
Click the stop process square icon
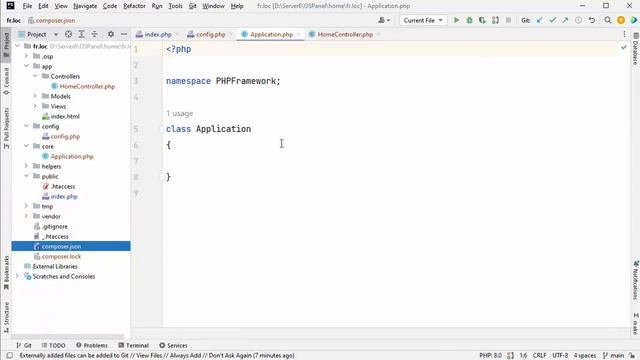tap(509, 20)
